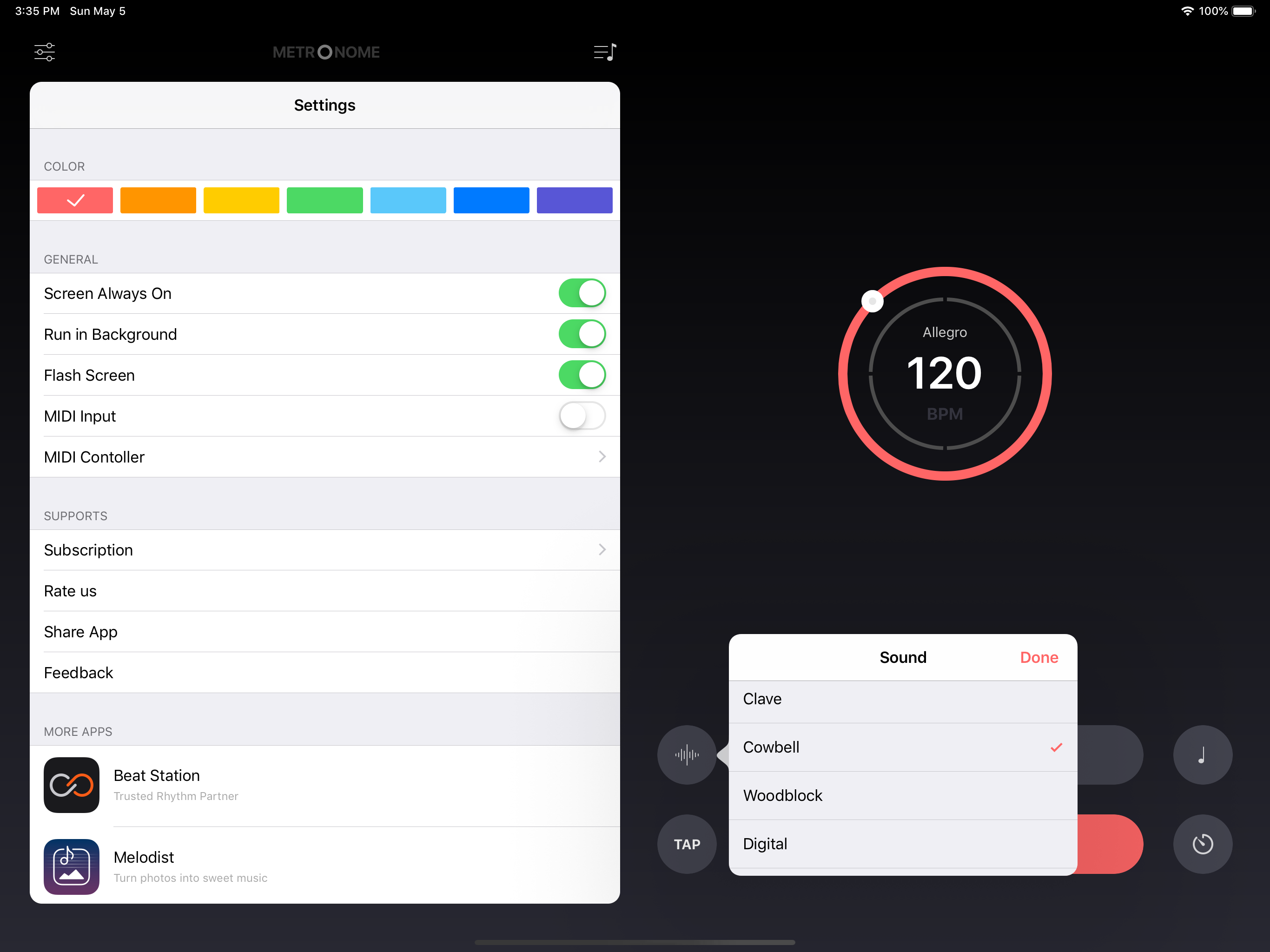
Task: Tap the 120 BPM value
Action: (x=945, y=373)
